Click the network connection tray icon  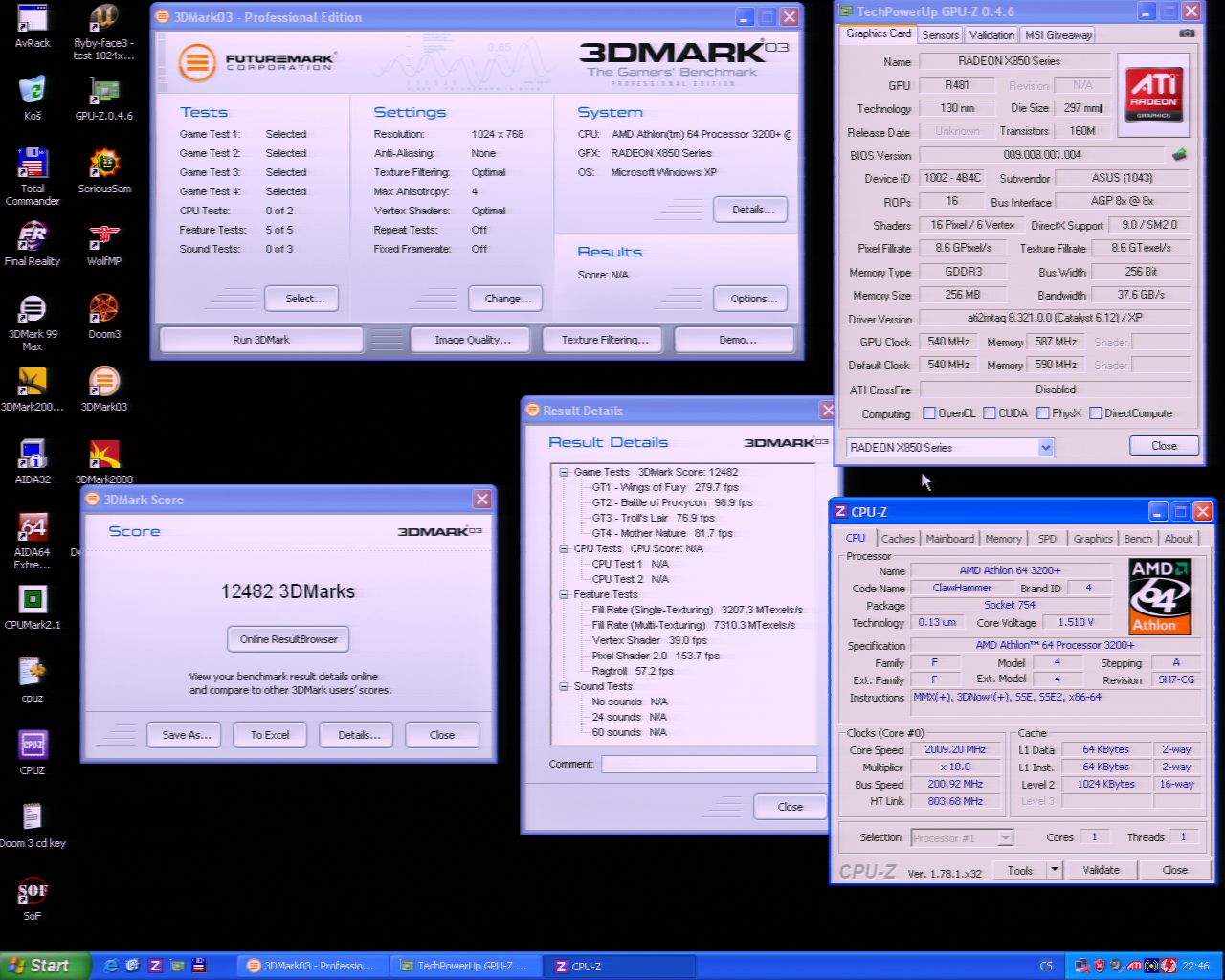1082,966
